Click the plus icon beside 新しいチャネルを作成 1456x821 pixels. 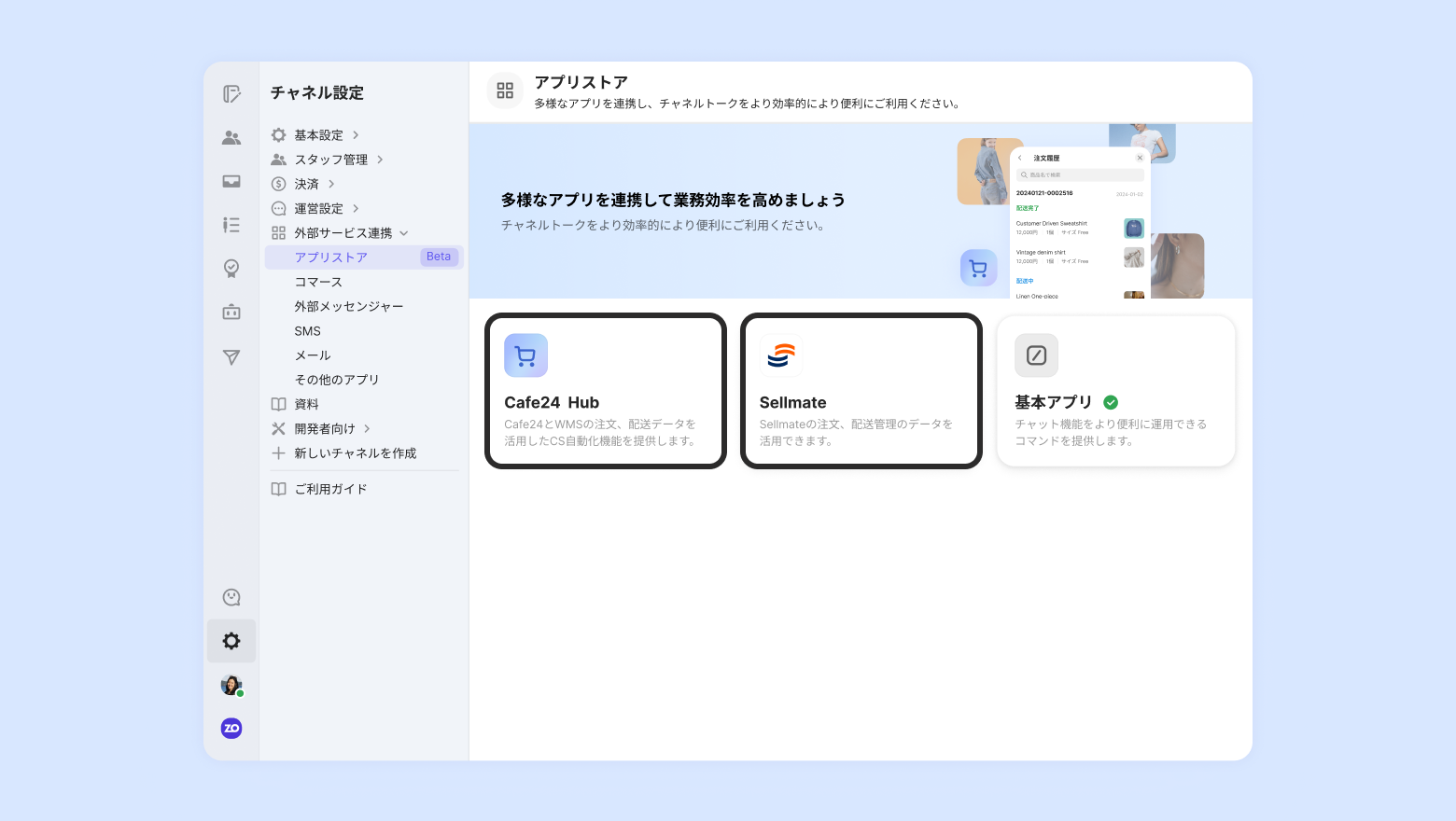point(278,452)
